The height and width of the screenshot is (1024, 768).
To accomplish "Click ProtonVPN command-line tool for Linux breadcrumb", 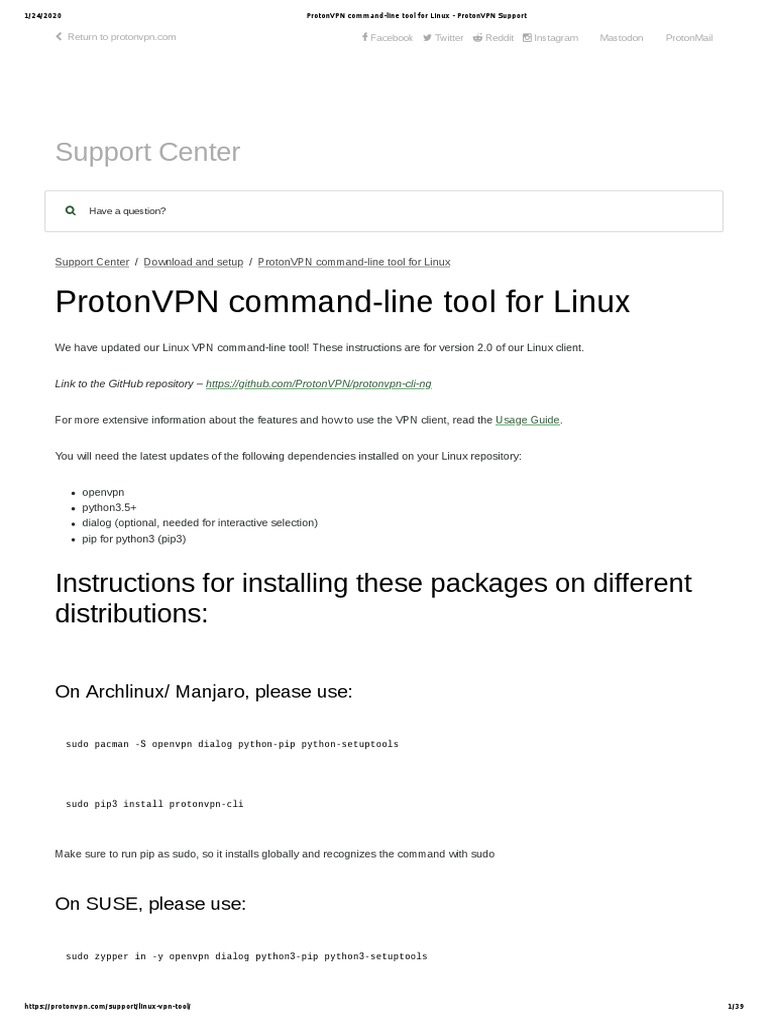I will (354, 262).
